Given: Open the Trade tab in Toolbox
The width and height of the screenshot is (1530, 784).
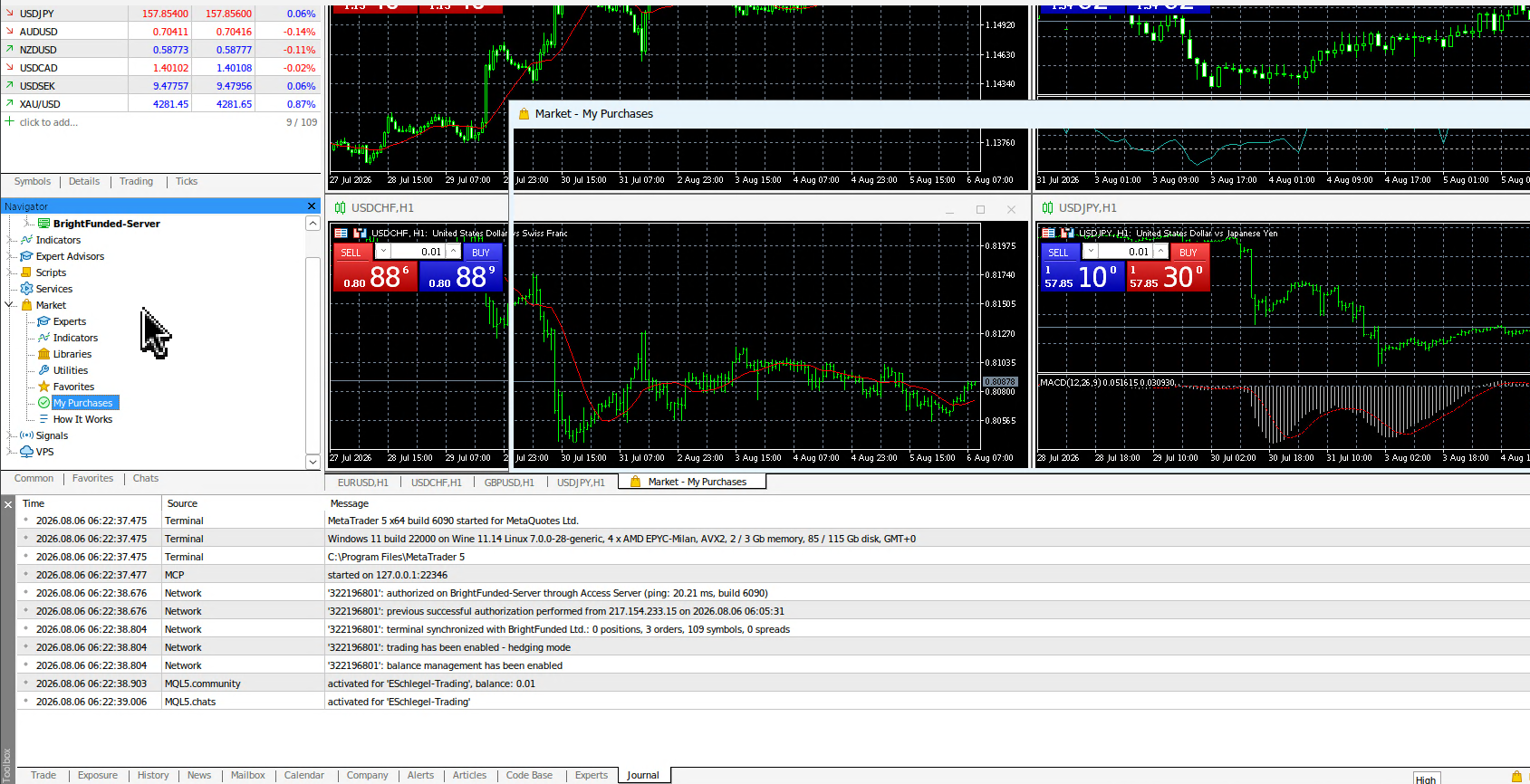Looking at the screenshot, I should tap(43, 775).
